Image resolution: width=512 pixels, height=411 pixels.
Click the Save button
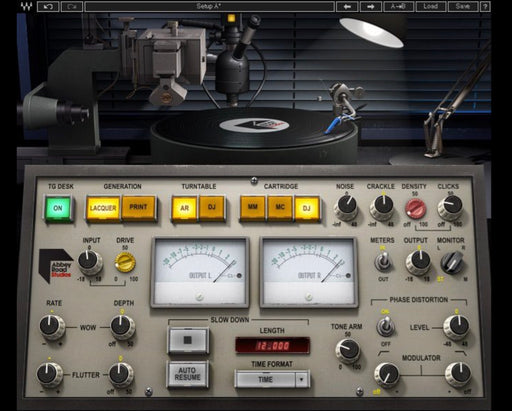[x=463, y=6]
